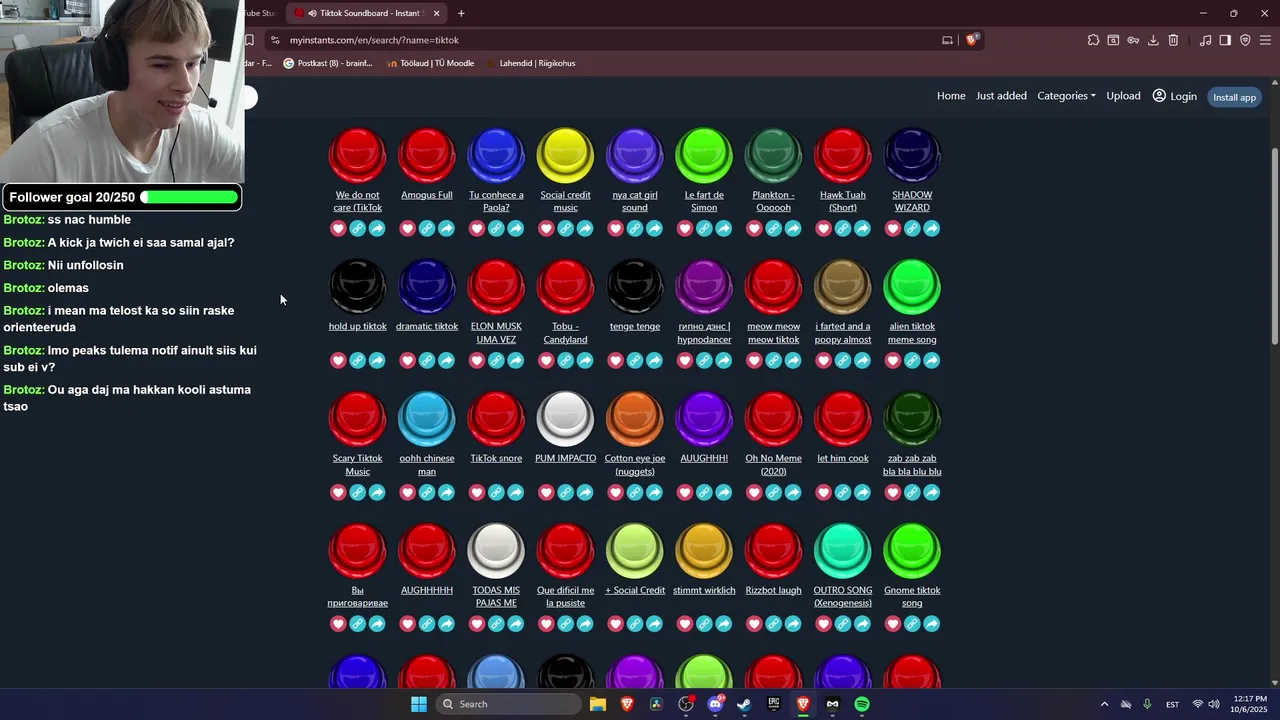
Task: Open a new browser tab
Action: [461, 13]
